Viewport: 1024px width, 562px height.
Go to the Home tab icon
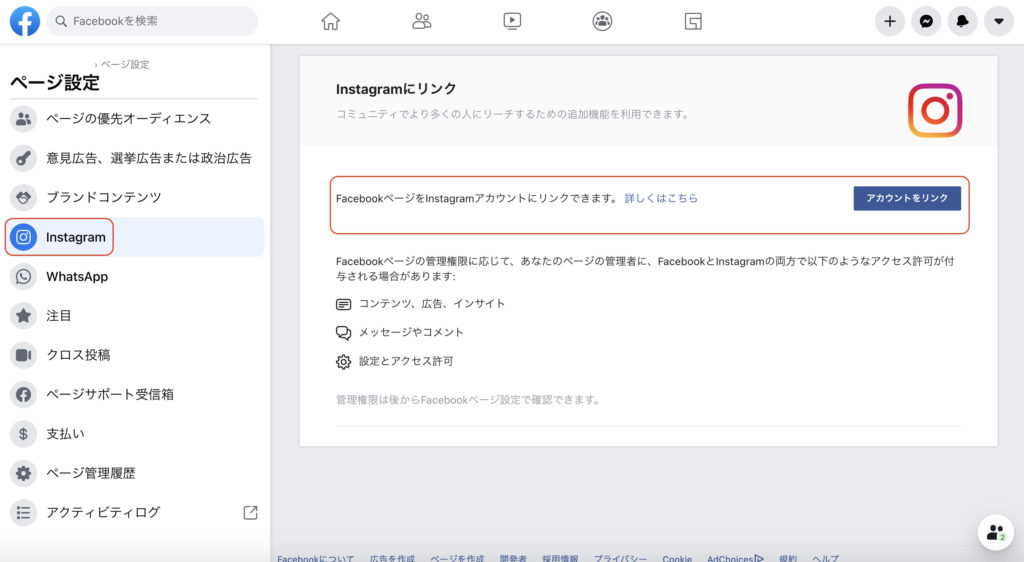point(330,22)
